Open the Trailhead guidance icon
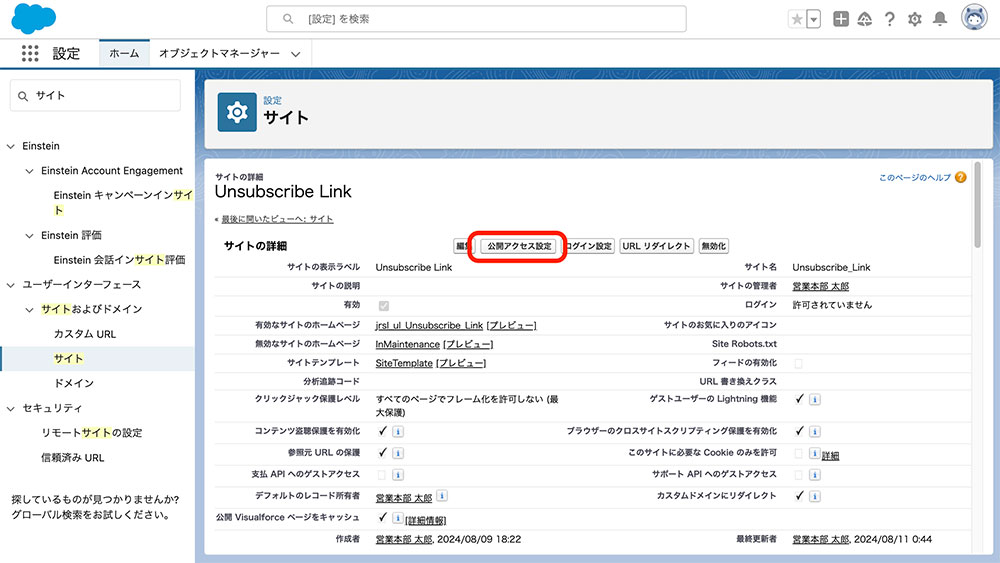The width and height of the screenshot is (1000, 563). pos(864,19)
